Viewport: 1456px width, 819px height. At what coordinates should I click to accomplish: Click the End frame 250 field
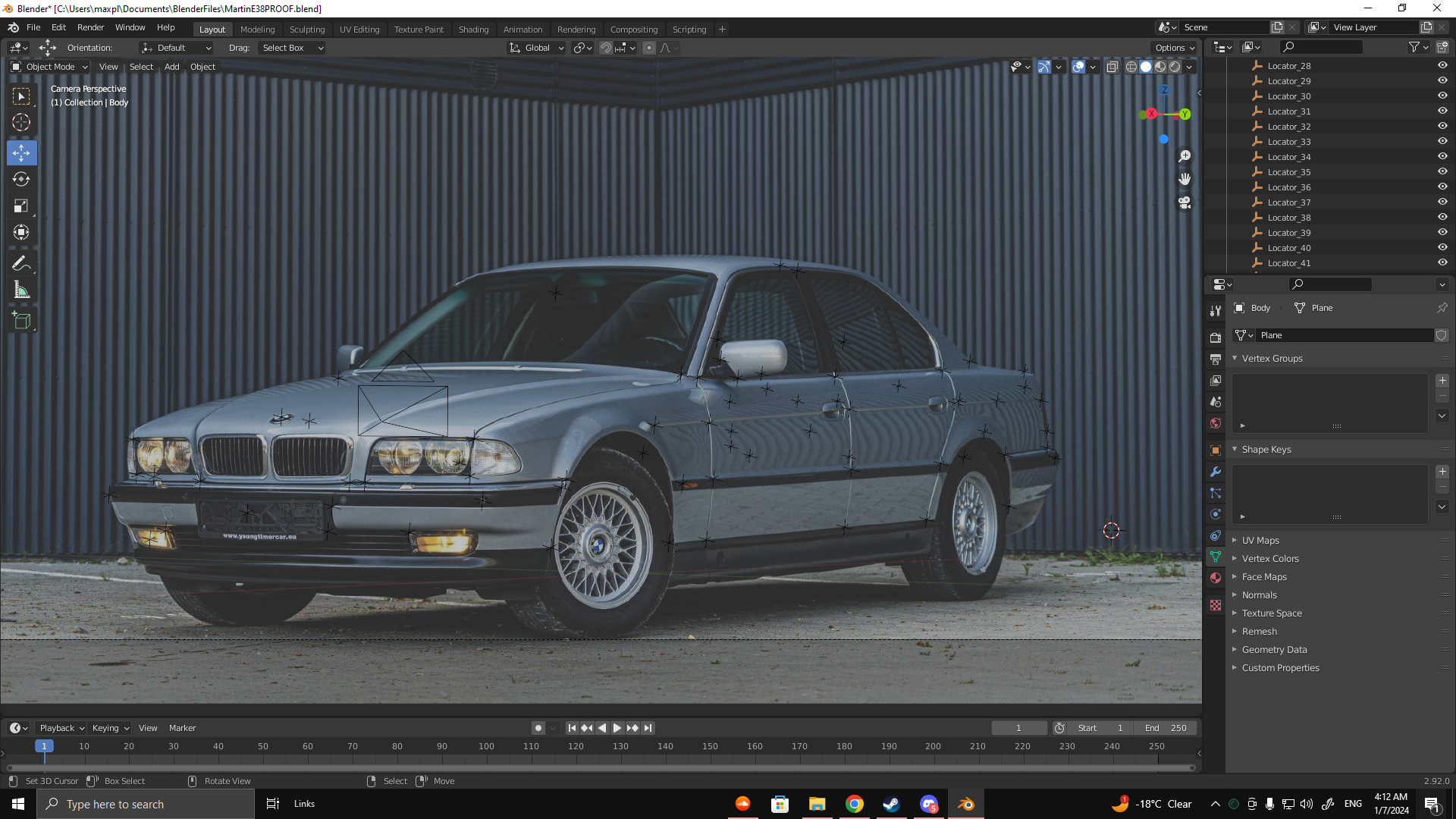click(1166, 728)
